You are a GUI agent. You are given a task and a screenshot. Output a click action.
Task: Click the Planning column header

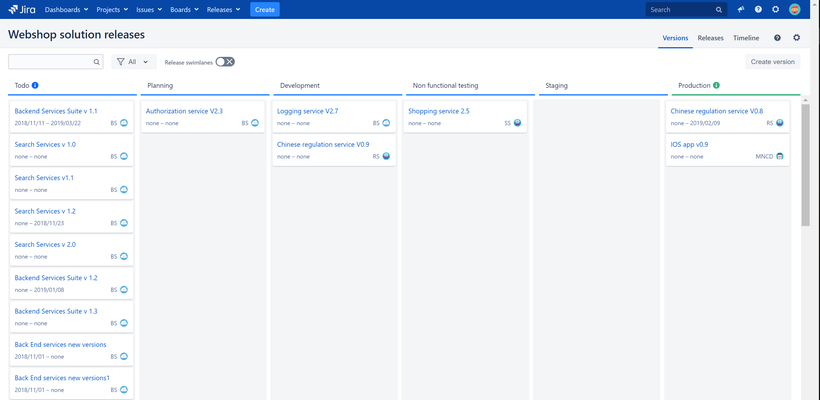pos(160,85)
